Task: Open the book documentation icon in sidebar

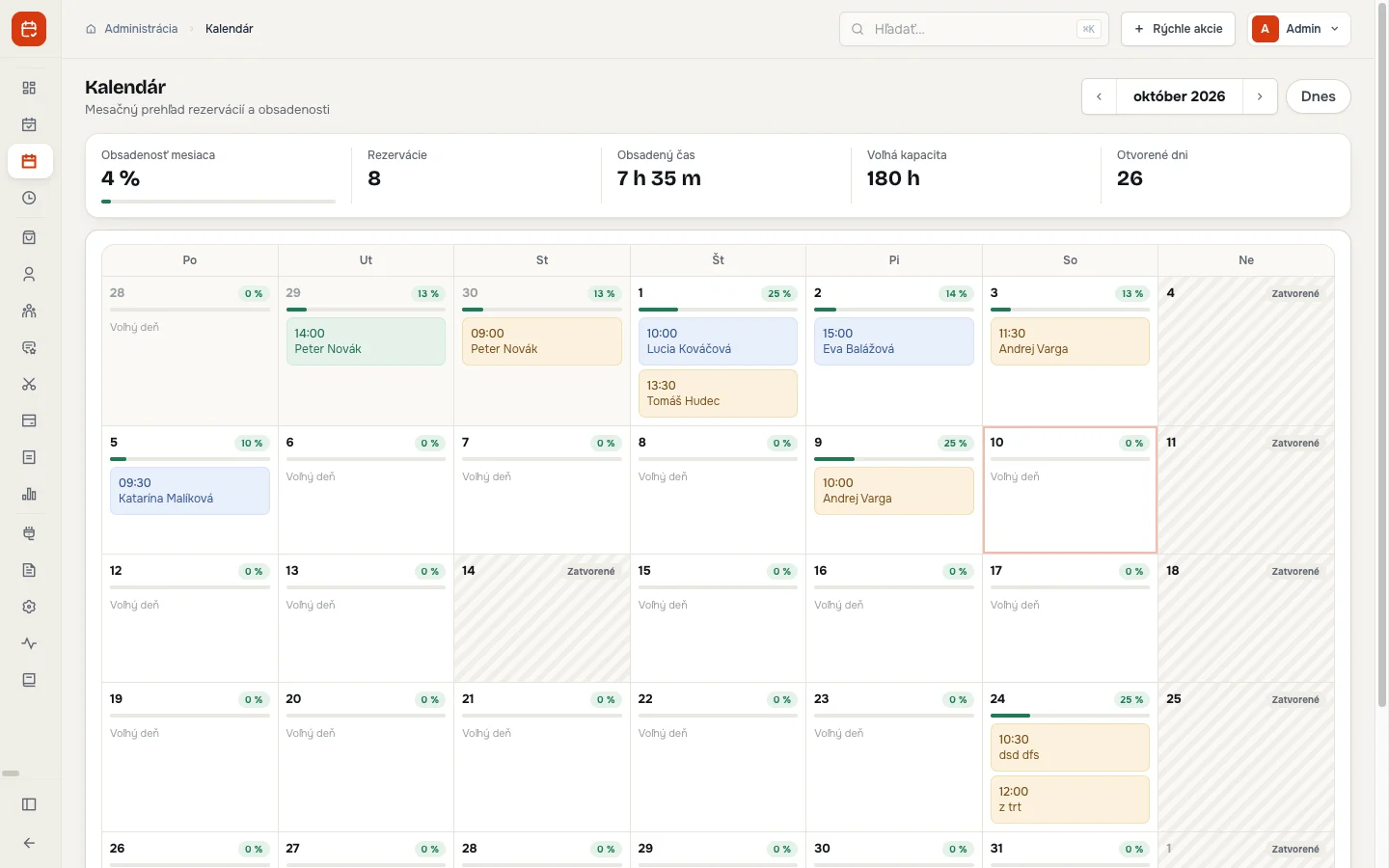Action: click(x=29, y=680)
